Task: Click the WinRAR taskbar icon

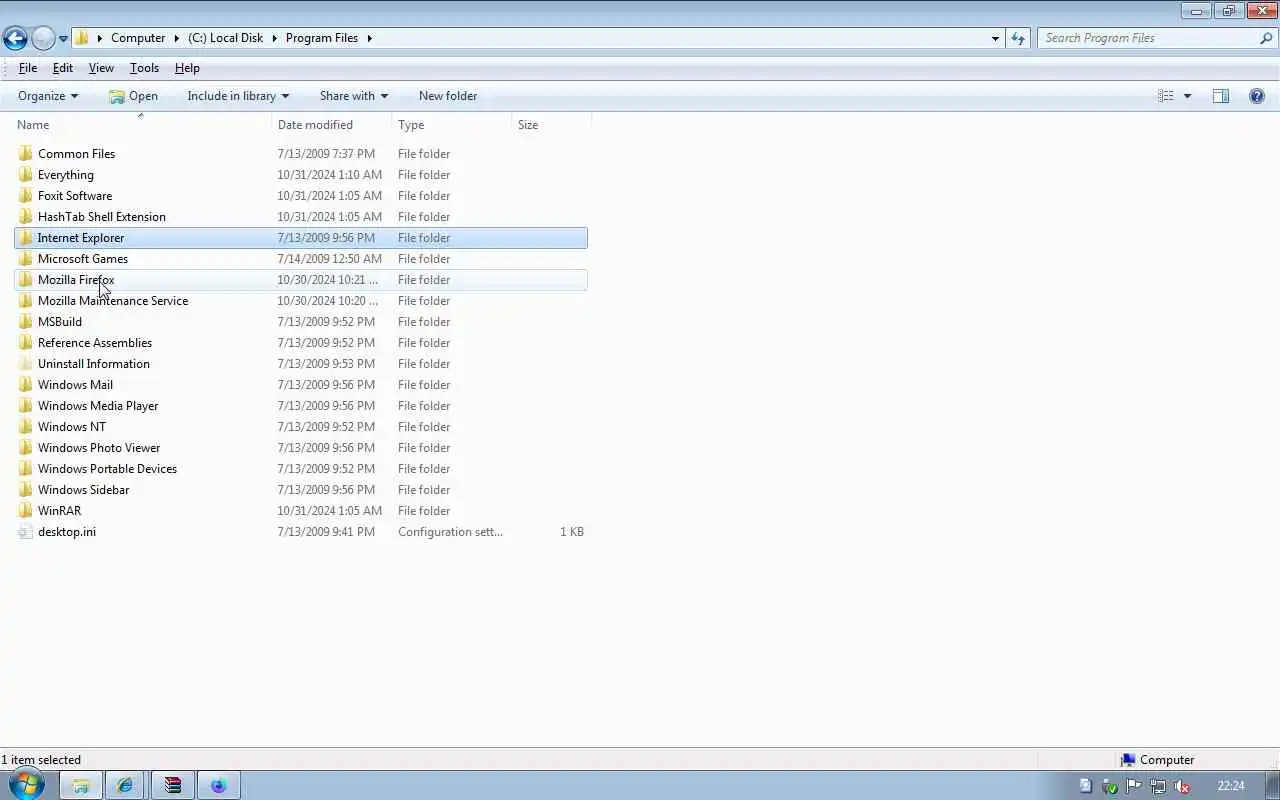Action: [x=172, y=786]
